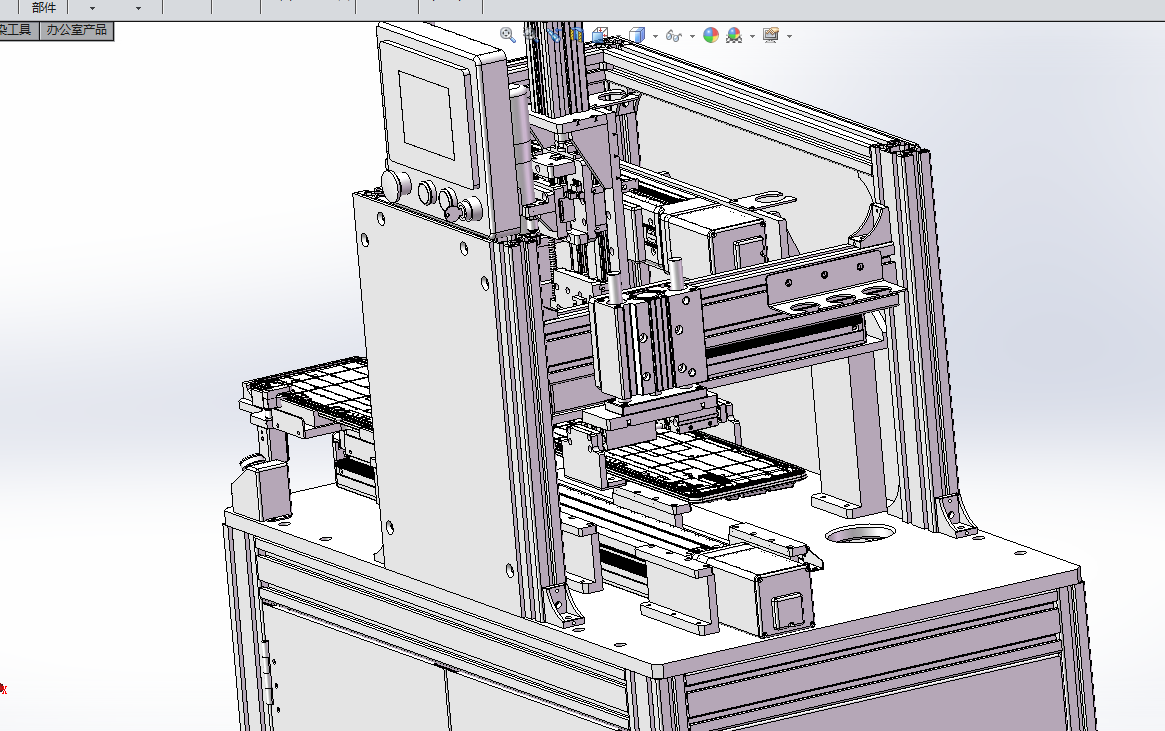This screenshot has width=1165, height=731.
Task: Click the 部件 toolbar button
Action: click(x=44, y=7)
